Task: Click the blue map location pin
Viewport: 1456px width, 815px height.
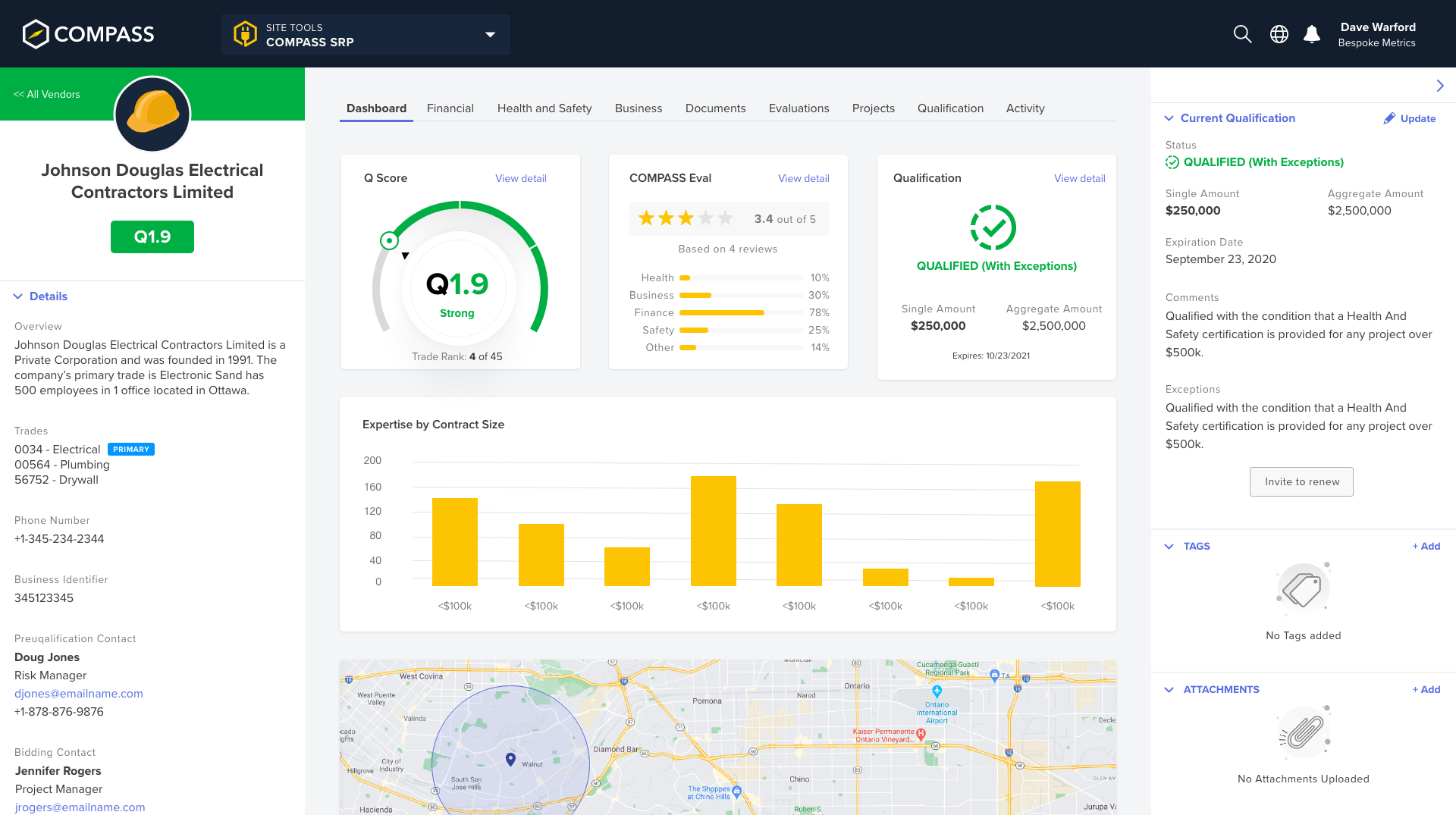Action: point(510,759)
